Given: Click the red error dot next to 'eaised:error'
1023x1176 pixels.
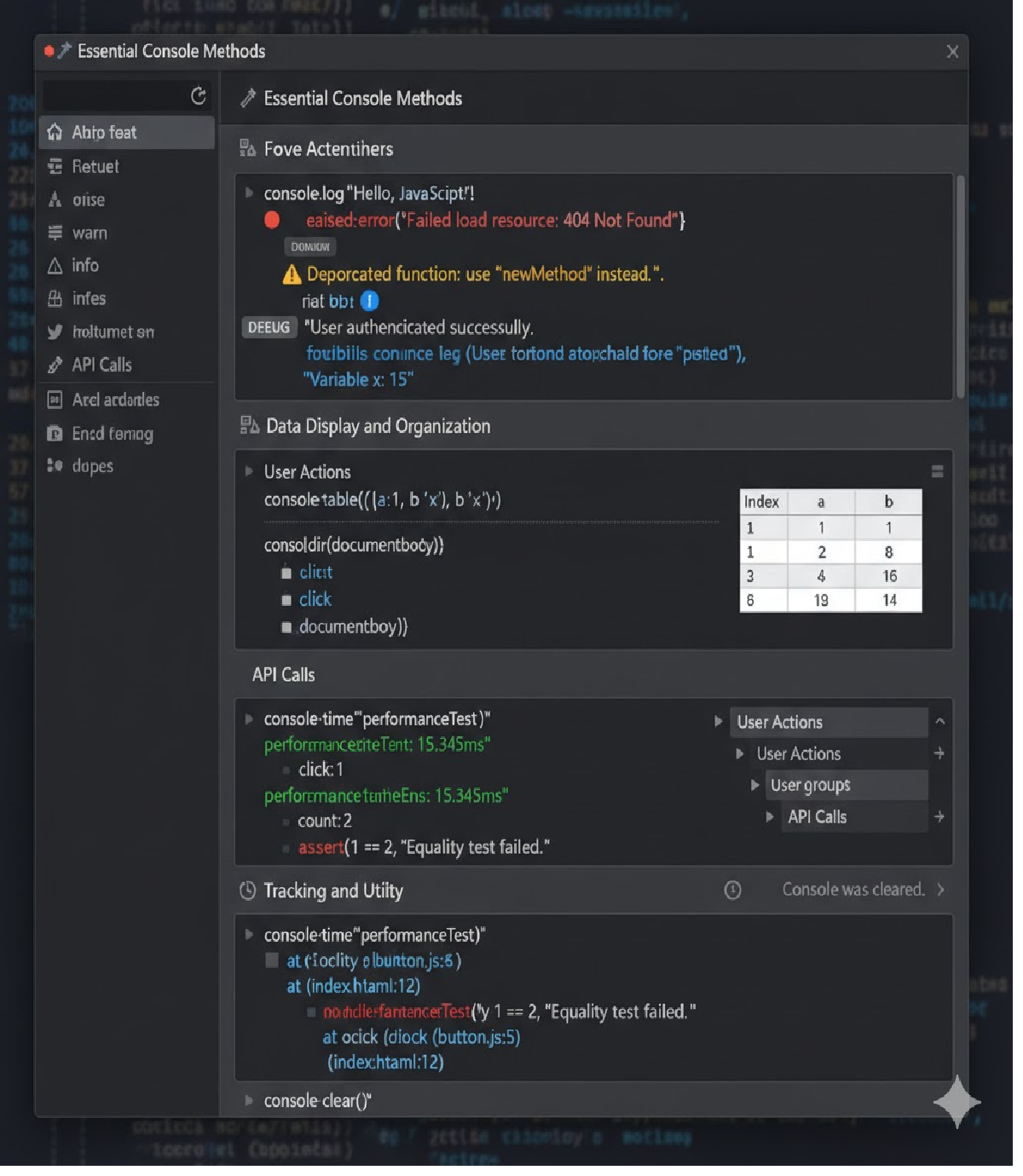Looking at the screenshot, I should (x=270, y=220).
